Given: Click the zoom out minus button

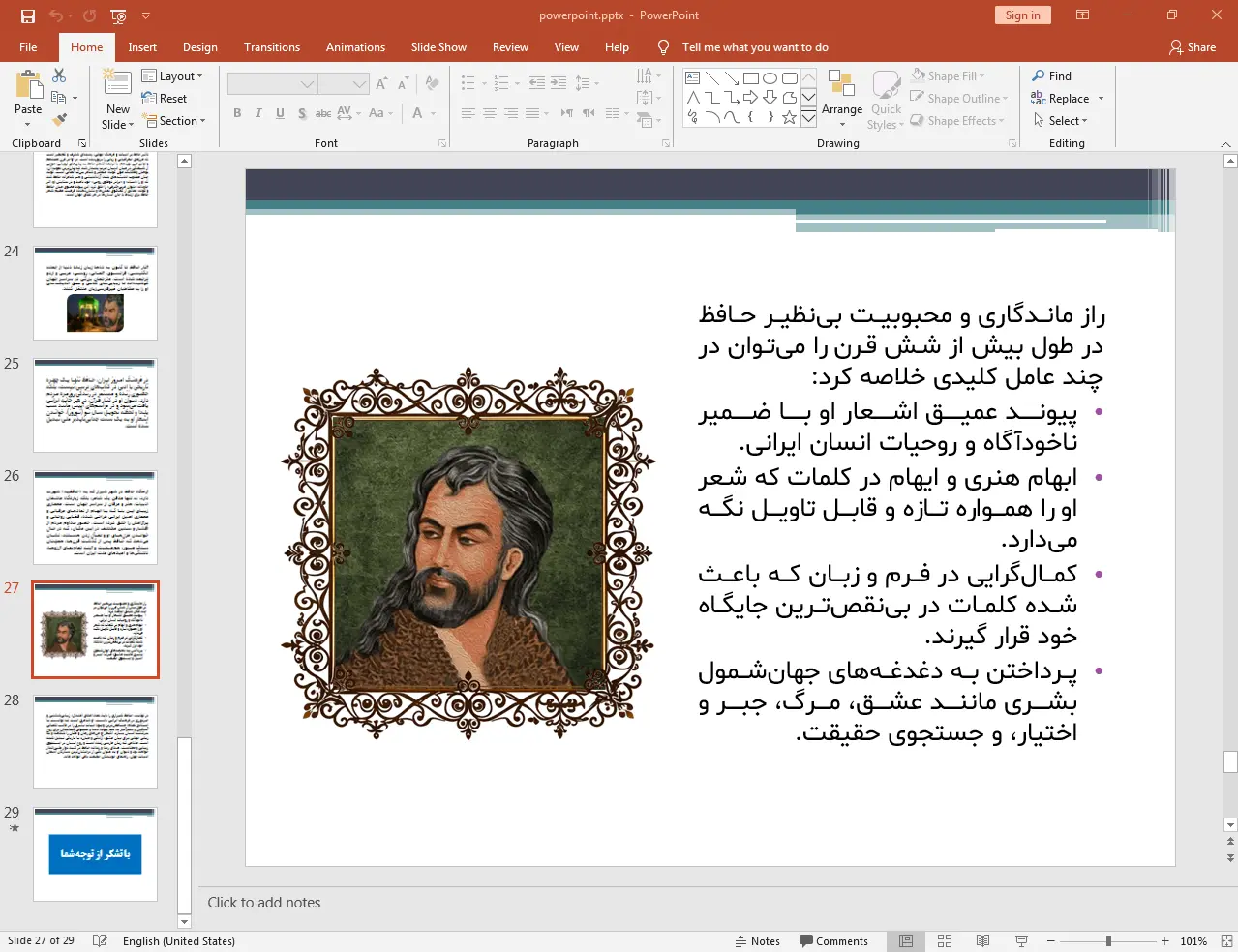Looking at the screenshot, I should pyautogui.click(x=1050, y=941).
